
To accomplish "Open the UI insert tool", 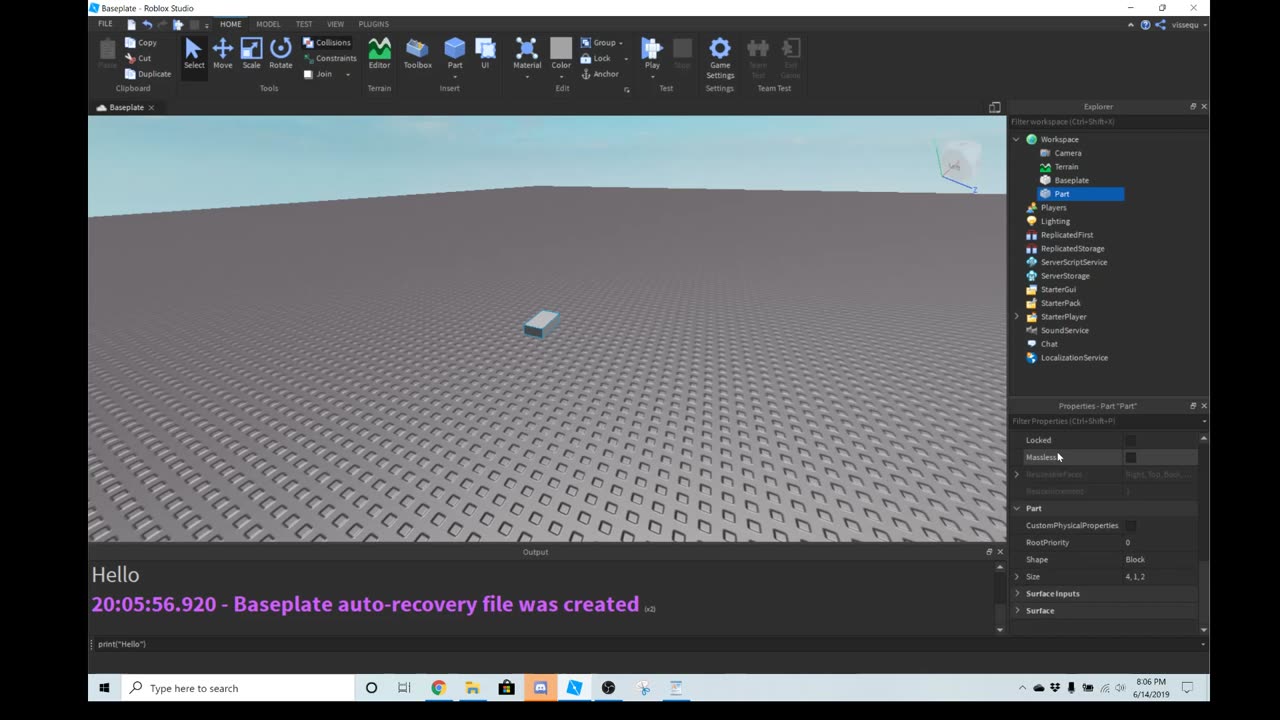I will [x=485, y=54].
